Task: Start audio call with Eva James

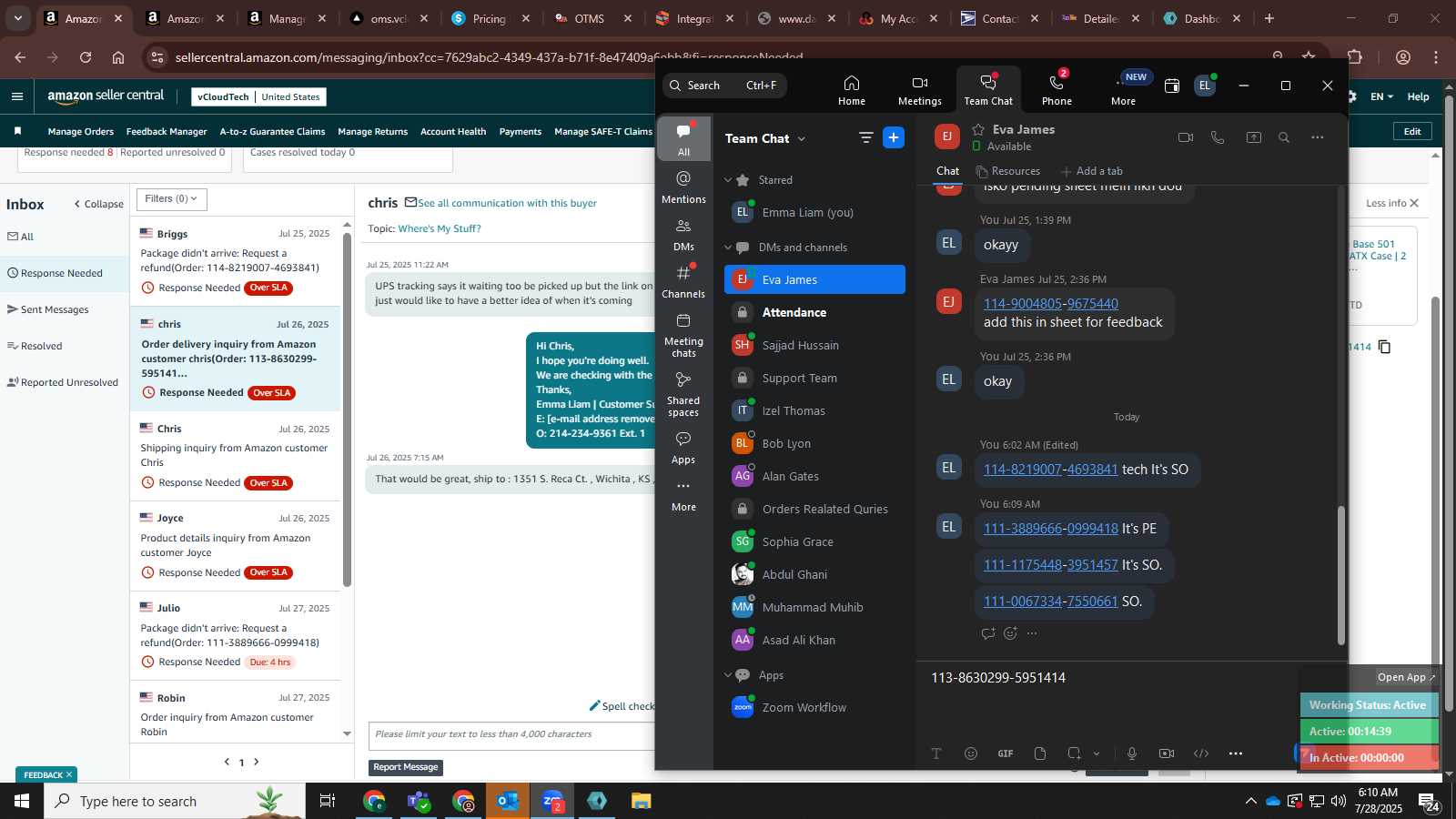Action: click(1218, 137)
